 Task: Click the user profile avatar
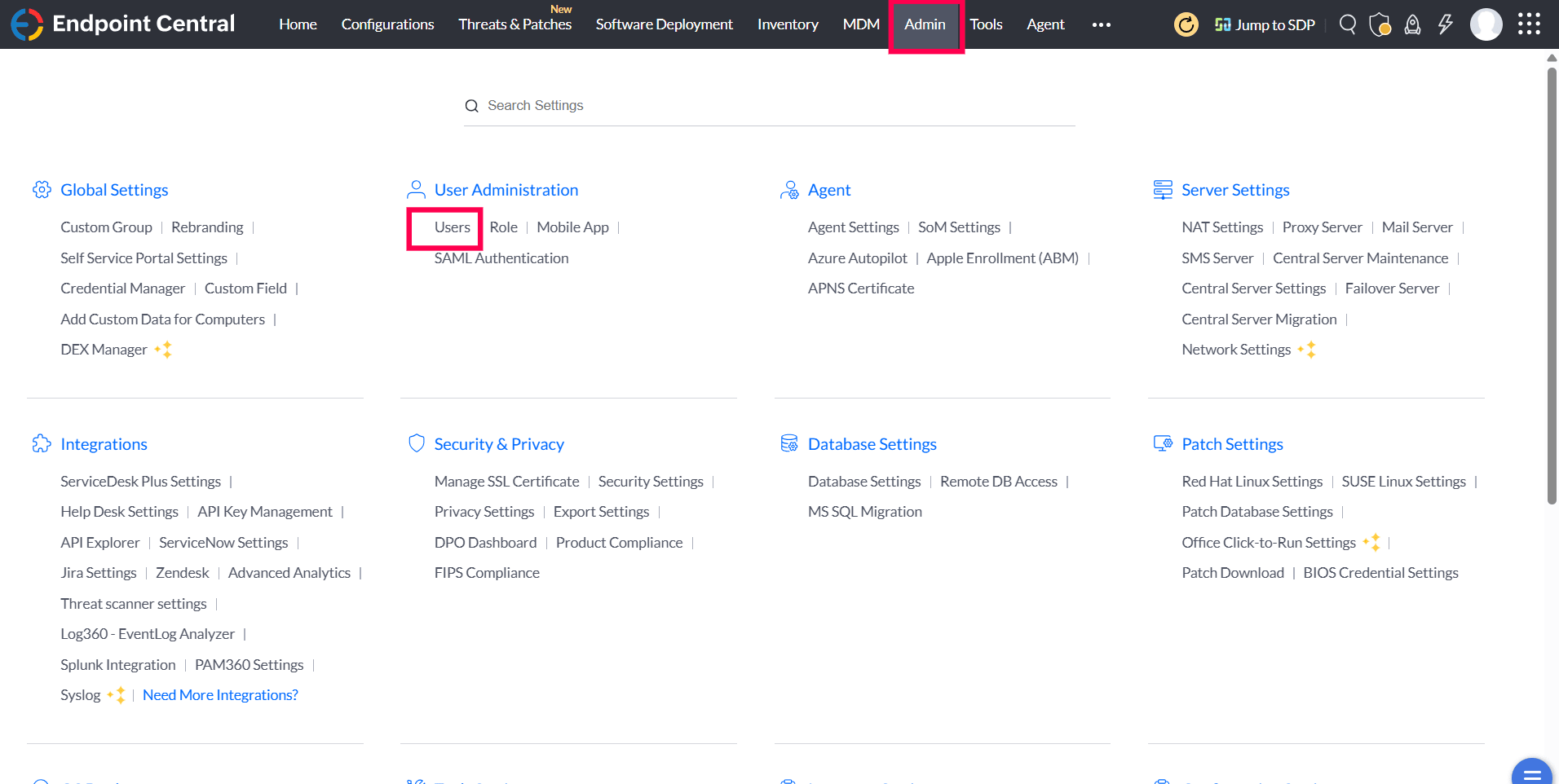(1486, 24)
